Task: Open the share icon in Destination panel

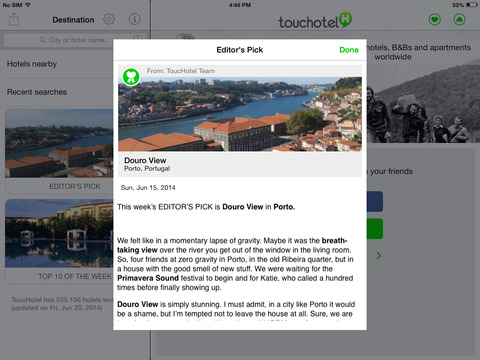Action: [x=14, y=19]
